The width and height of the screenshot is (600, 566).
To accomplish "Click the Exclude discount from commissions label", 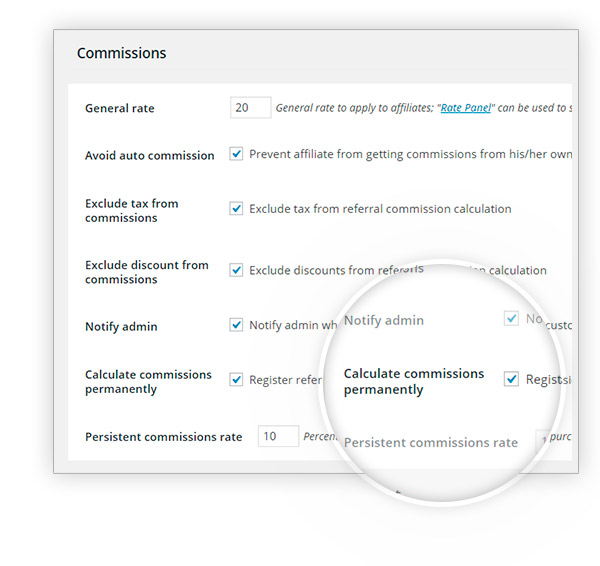I will point(147,272).
